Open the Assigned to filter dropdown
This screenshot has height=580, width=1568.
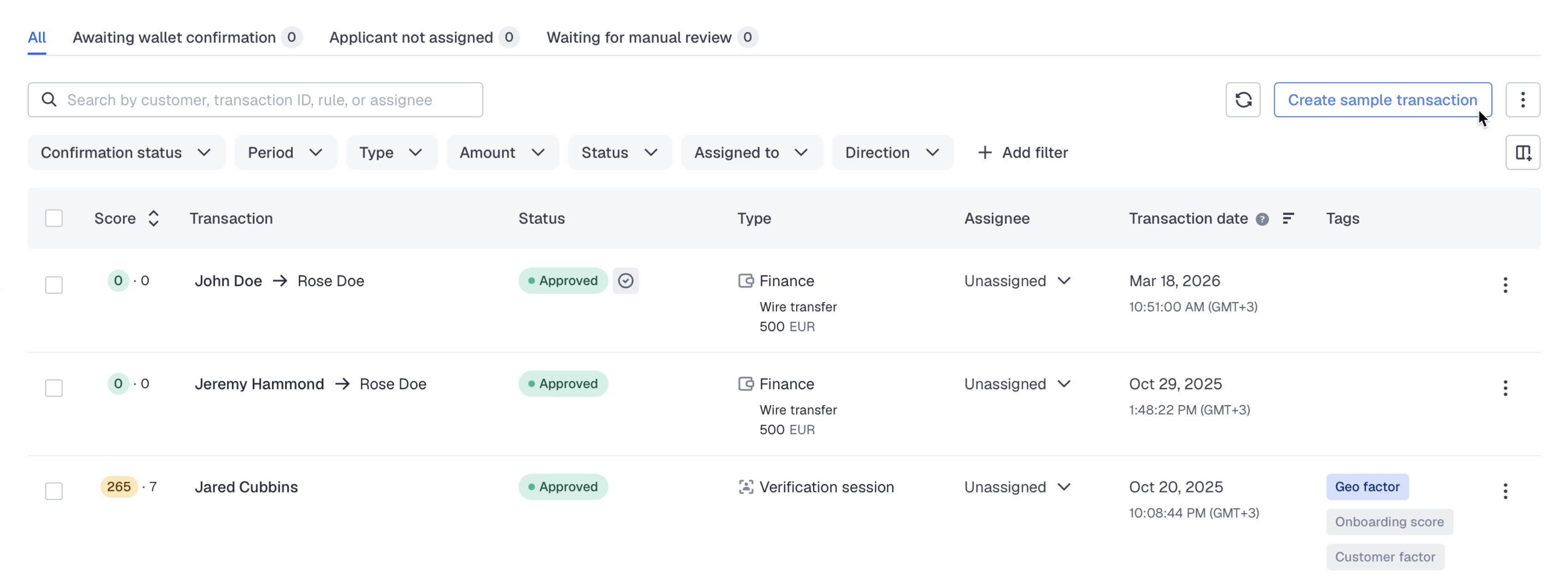pyautogui.click(x=751, y=153)
